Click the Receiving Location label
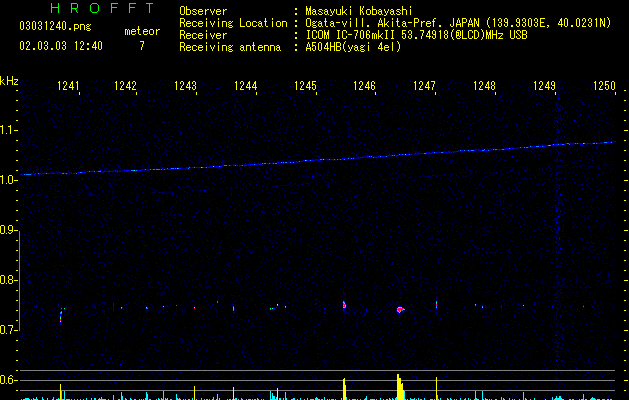This screenshot has height=400, width=629. 233,23
